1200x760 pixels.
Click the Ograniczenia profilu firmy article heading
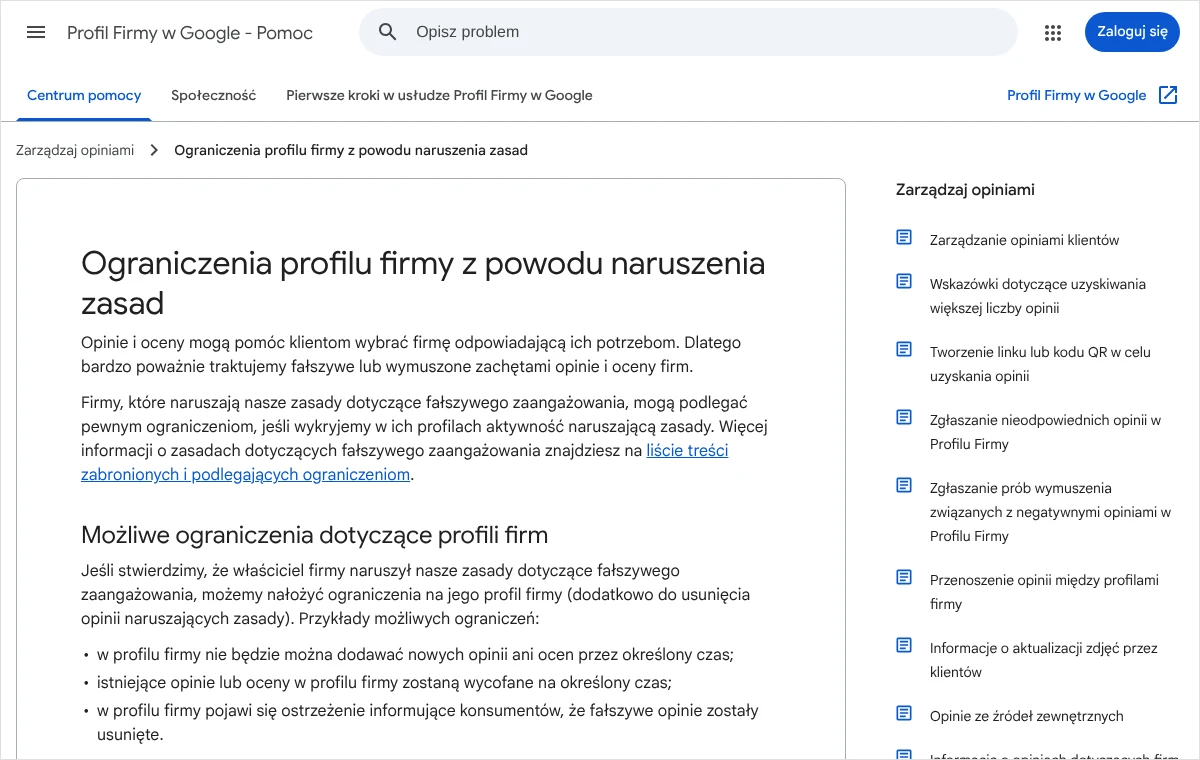423,282
